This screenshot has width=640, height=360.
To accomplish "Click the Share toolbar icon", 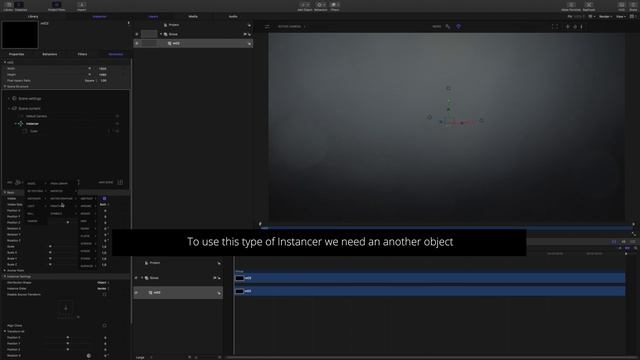I will coord(633,6).
